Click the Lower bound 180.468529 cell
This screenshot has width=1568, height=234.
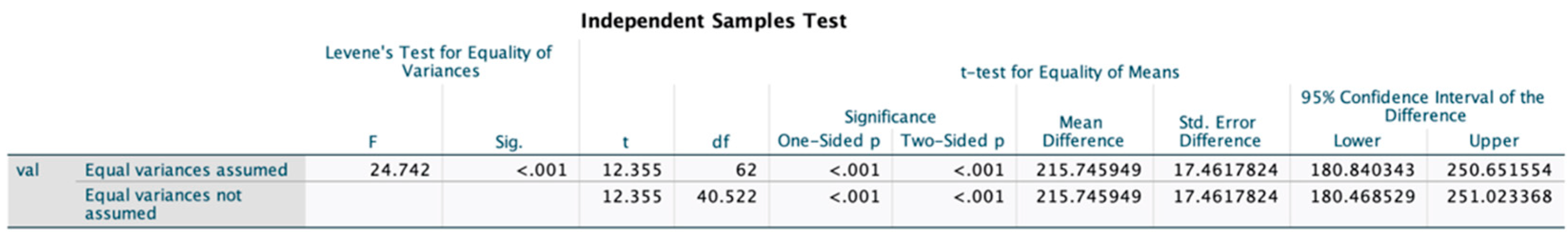coord(1362,197)
